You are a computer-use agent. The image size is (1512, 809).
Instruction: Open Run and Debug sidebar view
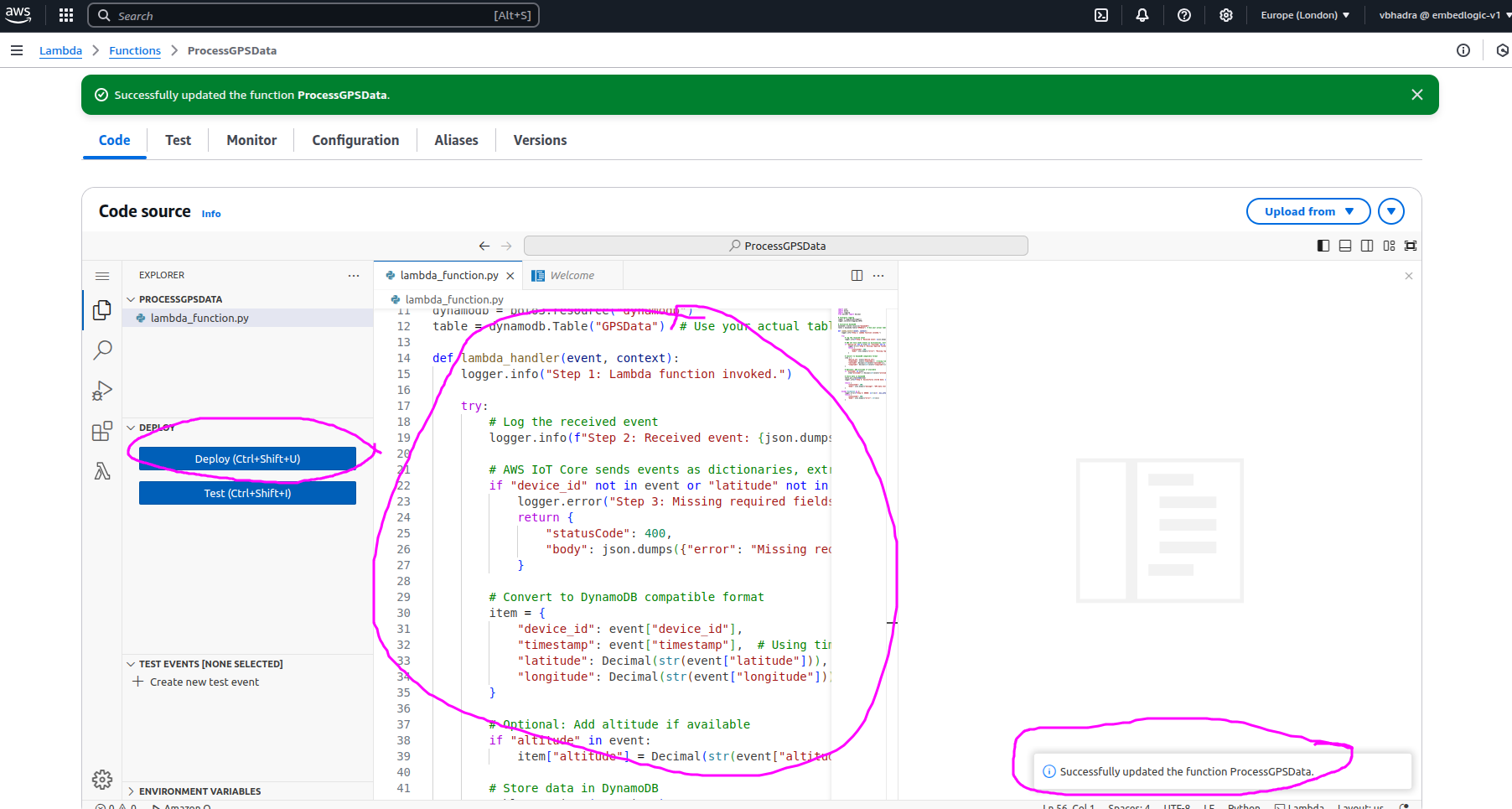tap(102, 391)
